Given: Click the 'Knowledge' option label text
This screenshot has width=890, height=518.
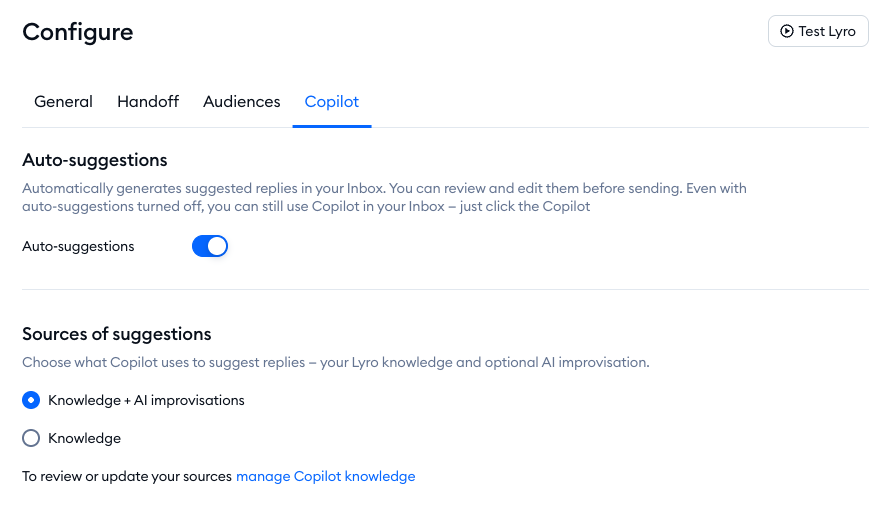Looking at the screenshot, I should 84,438.
